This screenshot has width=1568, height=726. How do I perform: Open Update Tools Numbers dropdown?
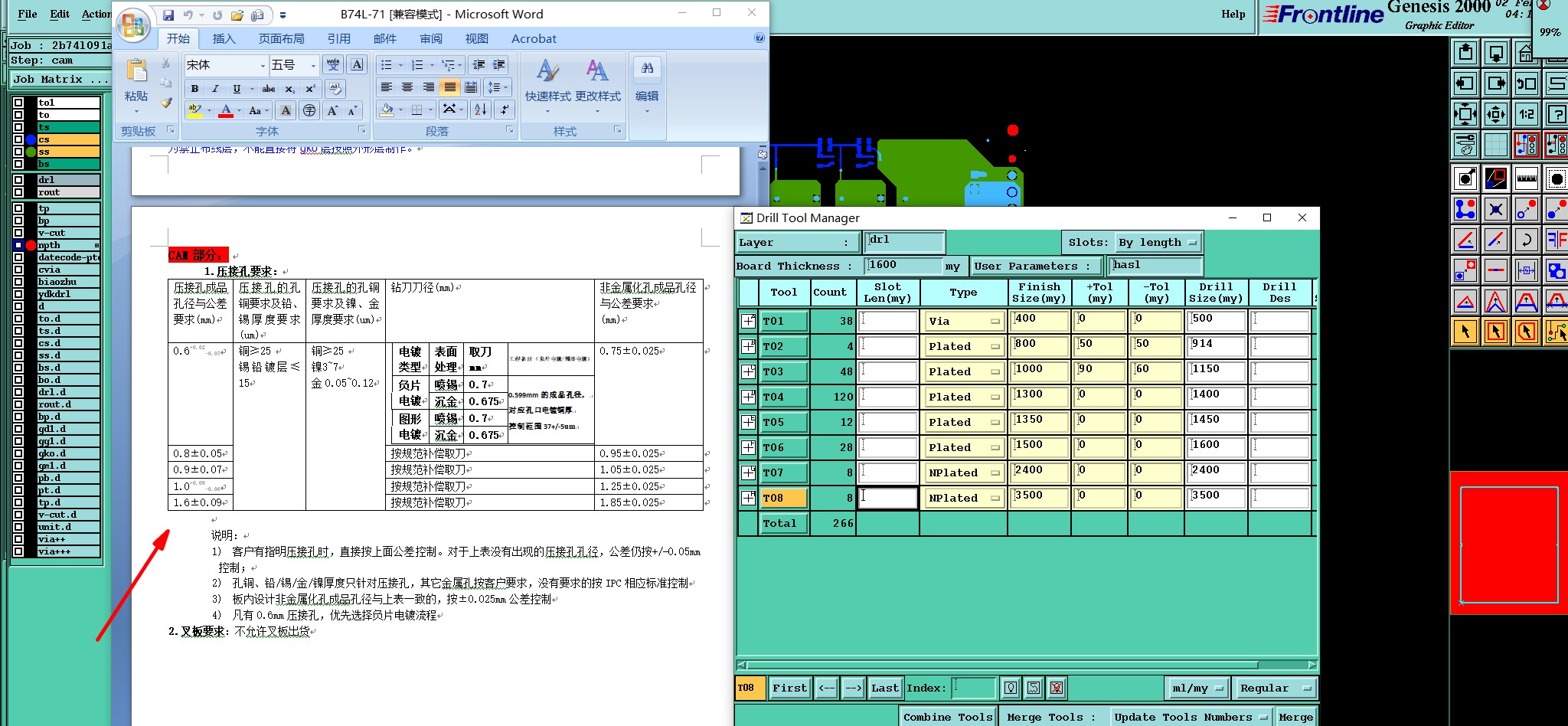(1190, 718)
